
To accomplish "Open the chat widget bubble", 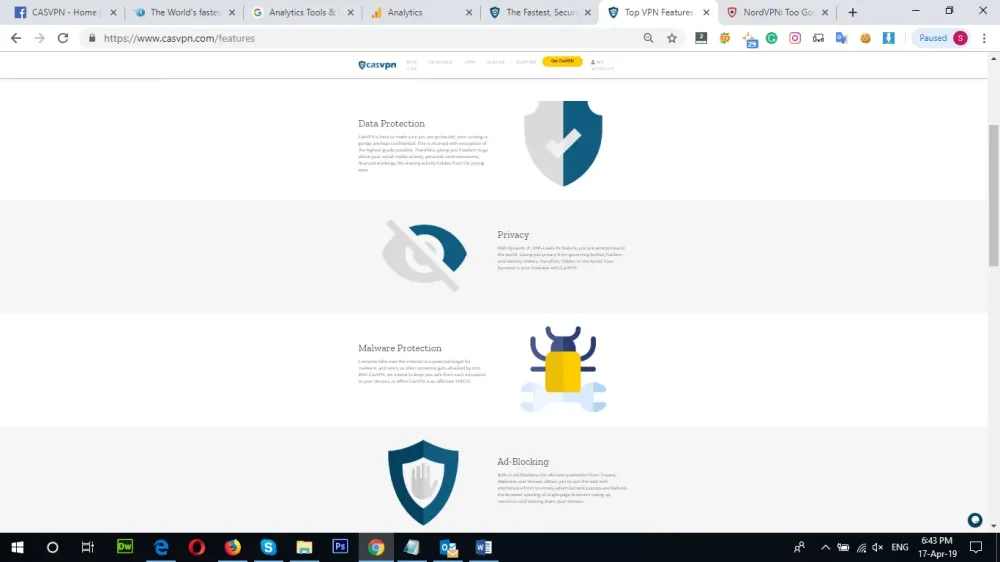I will [975, 520].
